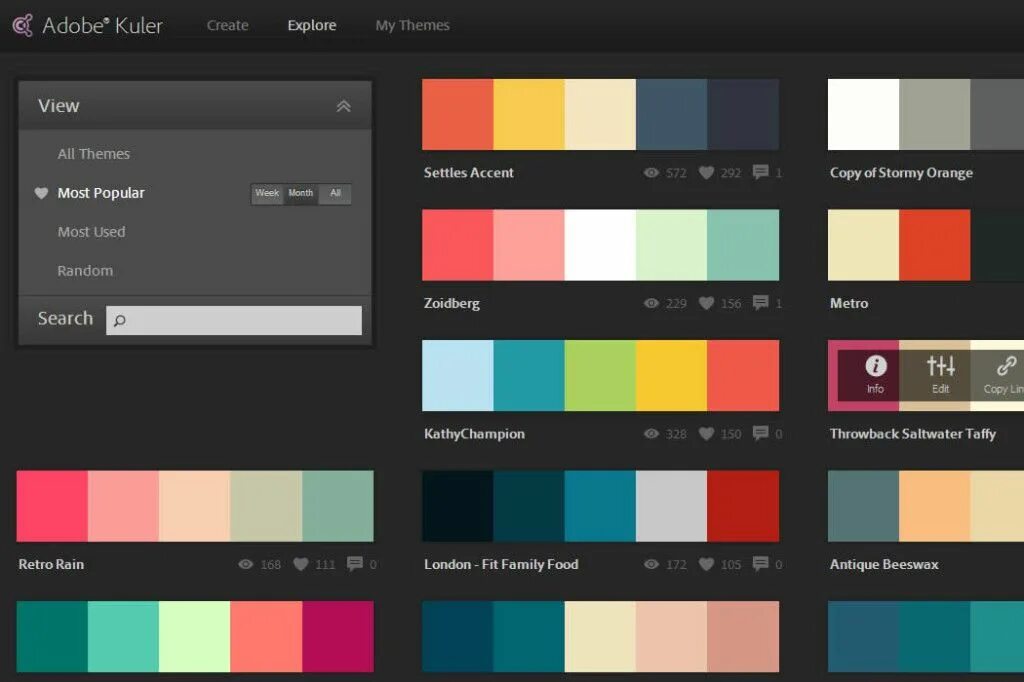Click Settles Accent view count 572
This screenshot has height=682, width=1024.
676,173
